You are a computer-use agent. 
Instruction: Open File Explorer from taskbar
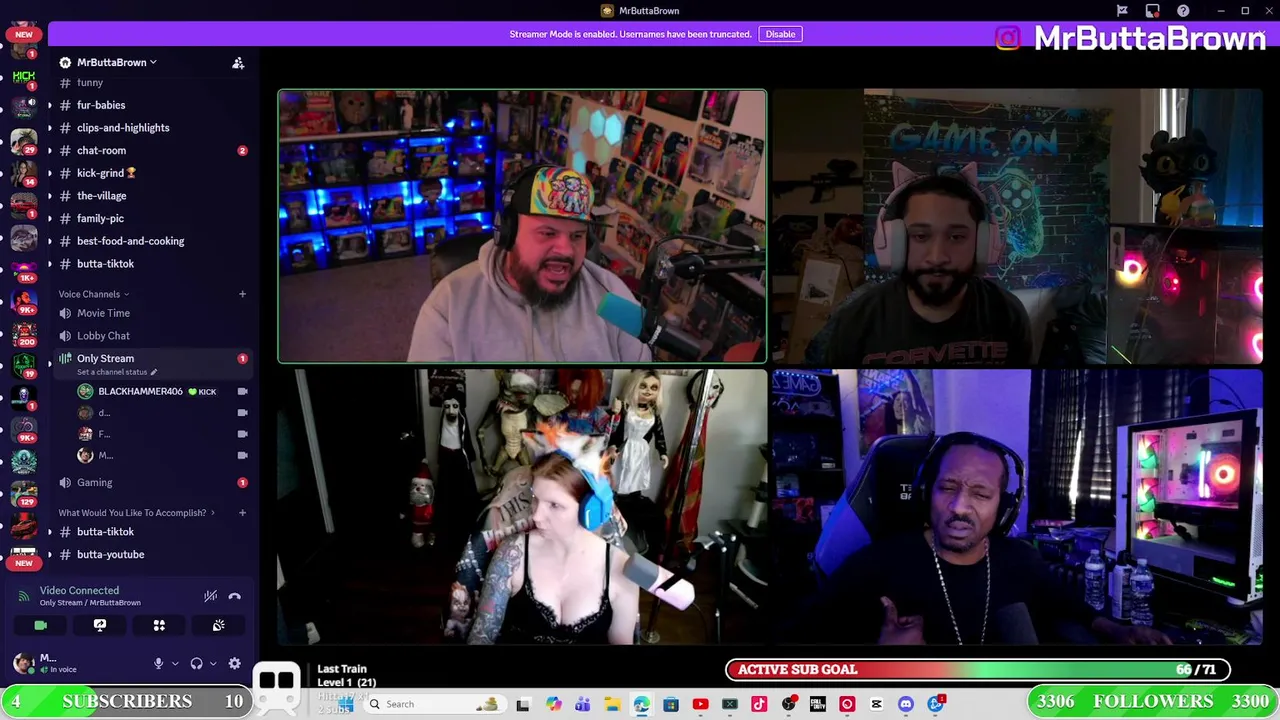[x=612, y=704]
